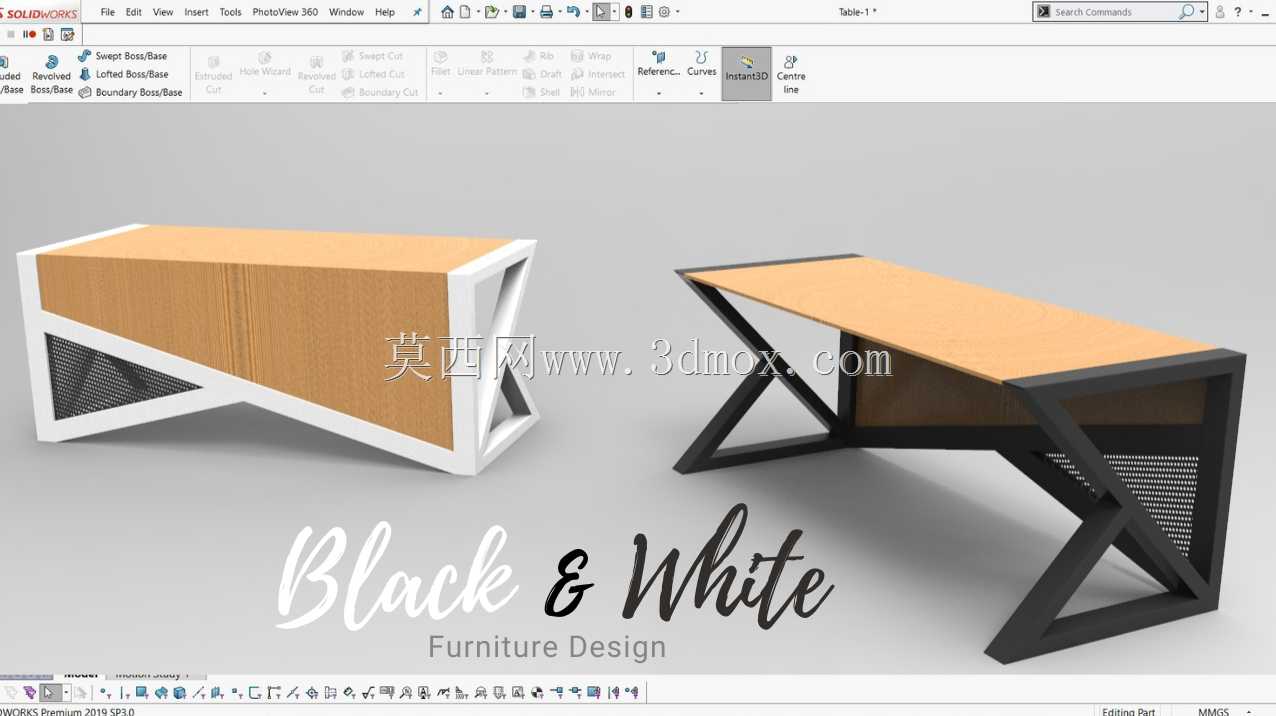The height and width of the screenshot is (716, 1276).
Task: Expand the Curves dropdown arrow
Action: coord(701,94)
